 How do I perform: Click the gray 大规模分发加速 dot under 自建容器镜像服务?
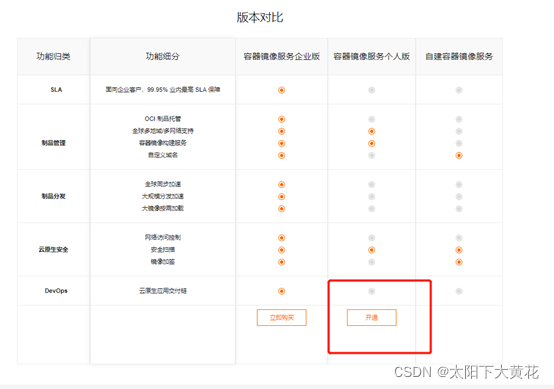(x=459, y=196)
